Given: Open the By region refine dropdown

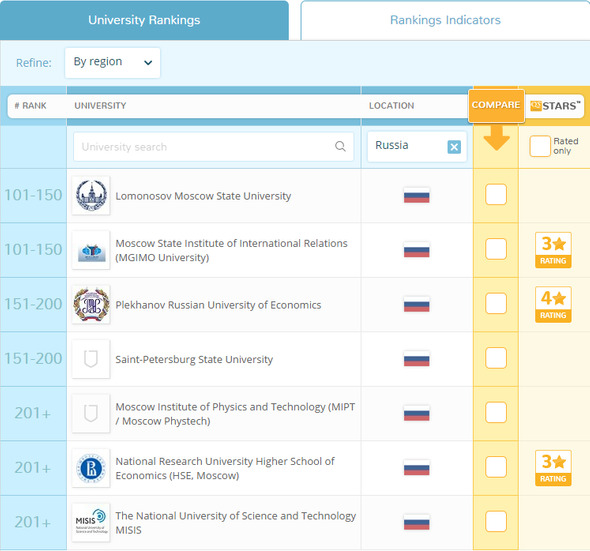Looking at the screenshot, I should pos(113,62).
